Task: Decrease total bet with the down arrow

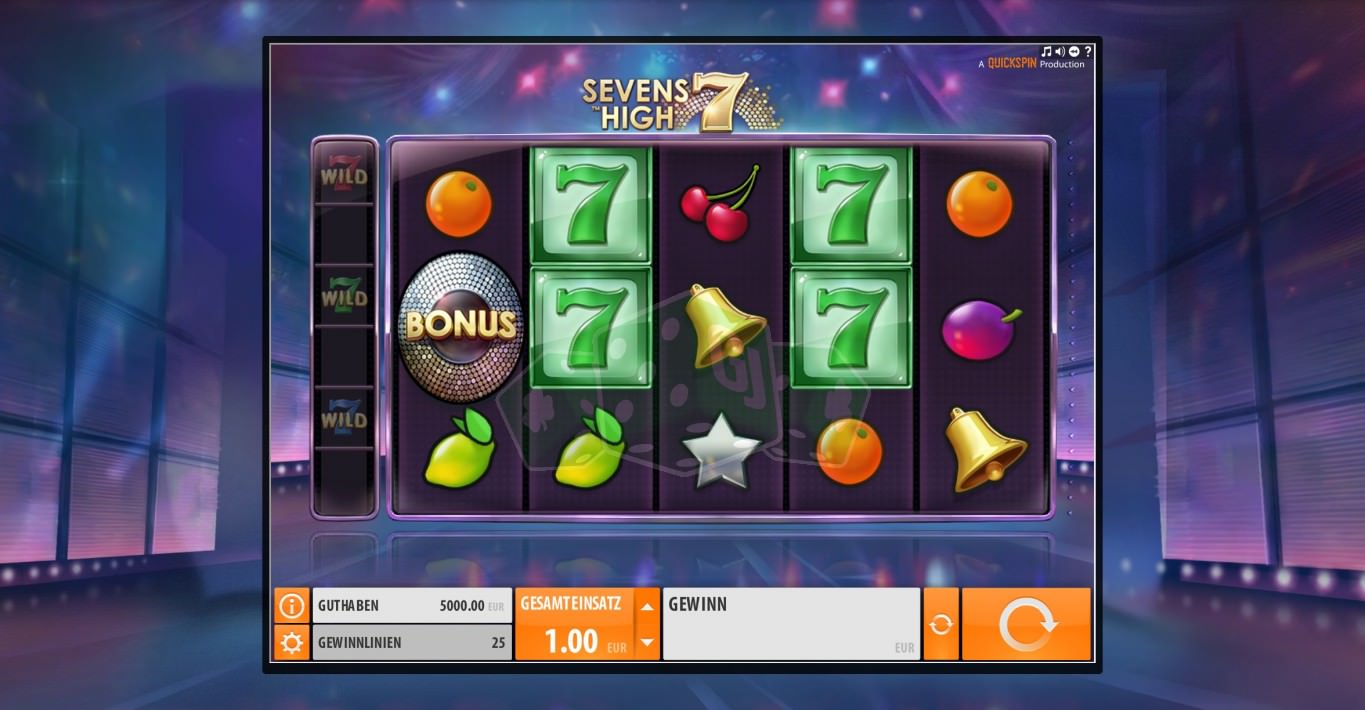Action: pyautogui.click(x=648, y=642)
